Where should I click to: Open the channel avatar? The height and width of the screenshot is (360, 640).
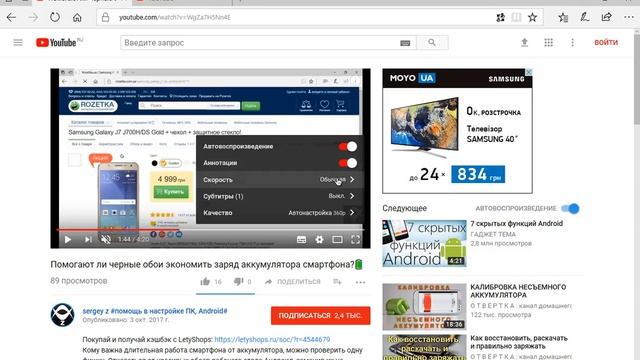click(62, 315)
